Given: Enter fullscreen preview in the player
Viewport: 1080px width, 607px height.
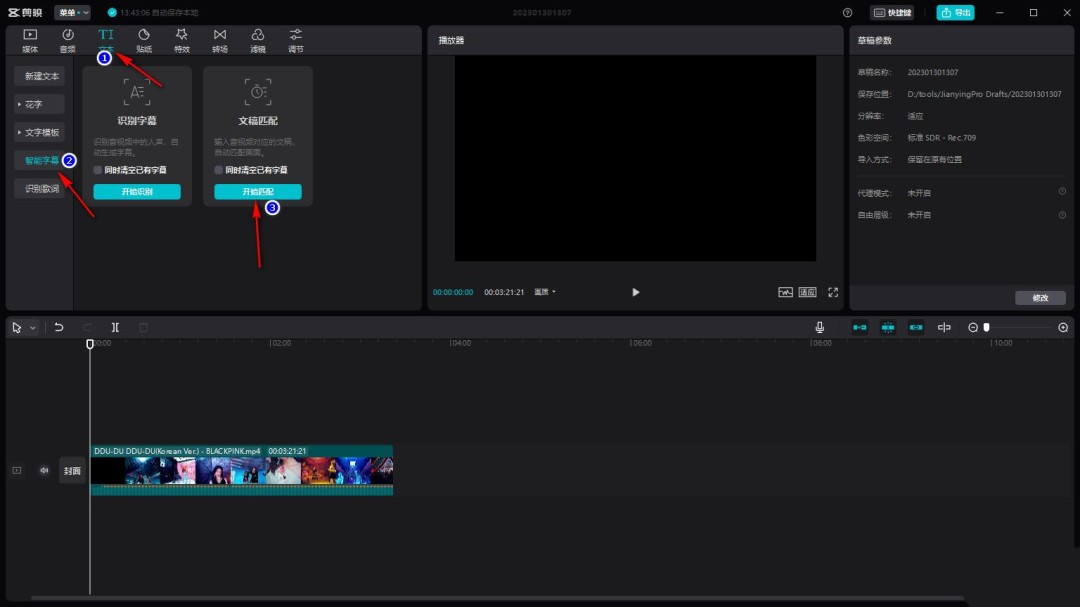Looking at the screenshot, I should click(x=833, y=292).
